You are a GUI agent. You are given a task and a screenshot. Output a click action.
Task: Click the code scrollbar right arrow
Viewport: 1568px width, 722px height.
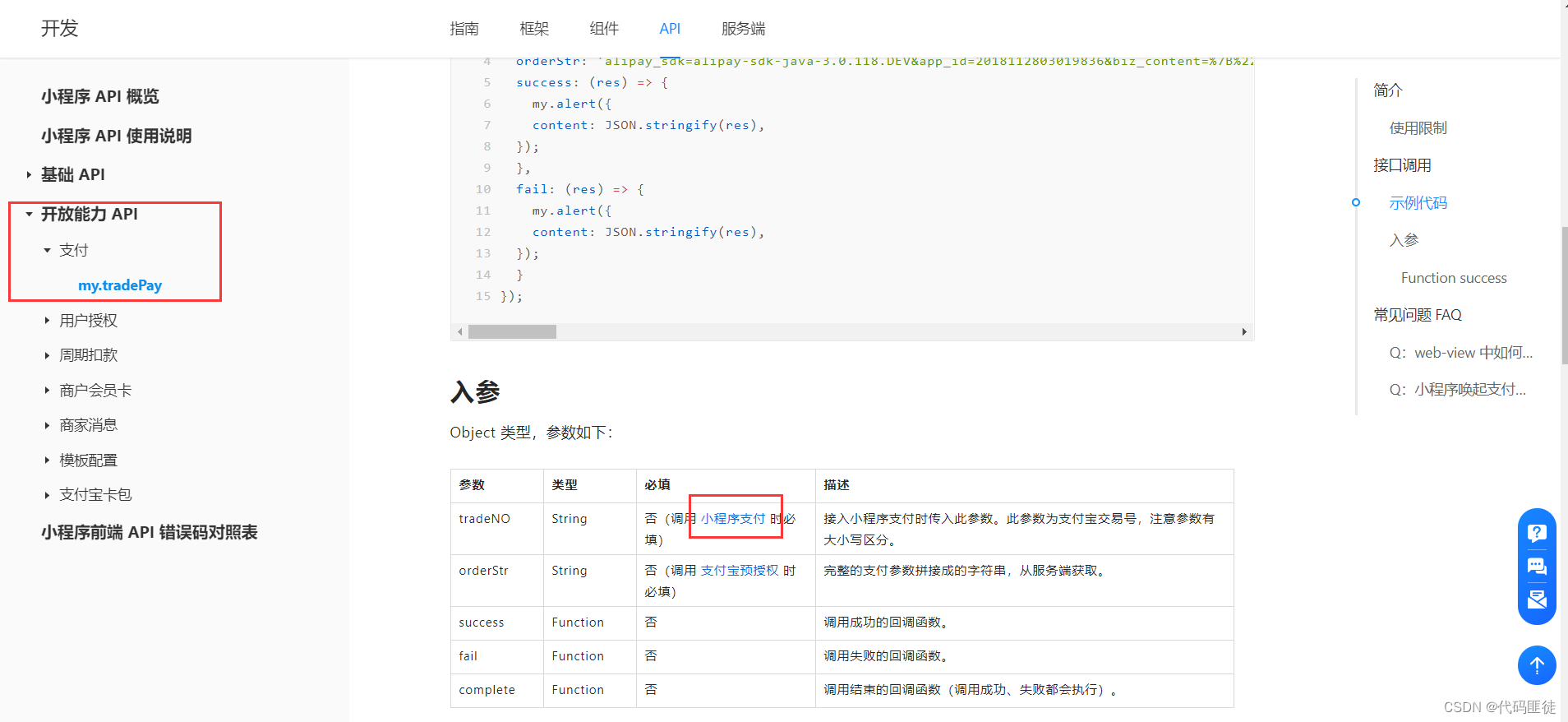1244,331
